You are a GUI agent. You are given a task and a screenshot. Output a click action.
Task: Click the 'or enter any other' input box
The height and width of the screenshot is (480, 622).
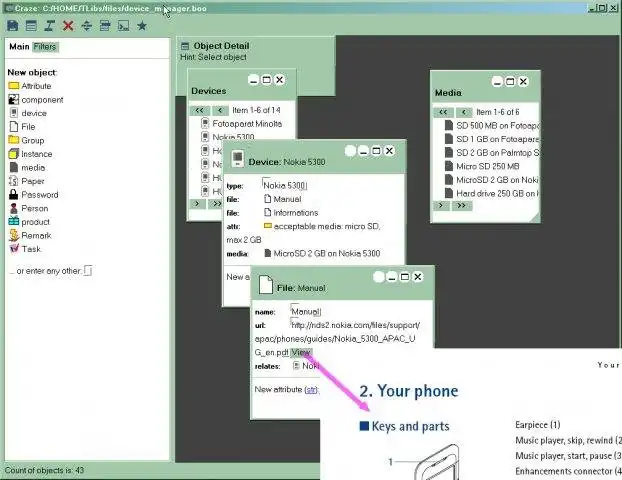pos(88,271)
